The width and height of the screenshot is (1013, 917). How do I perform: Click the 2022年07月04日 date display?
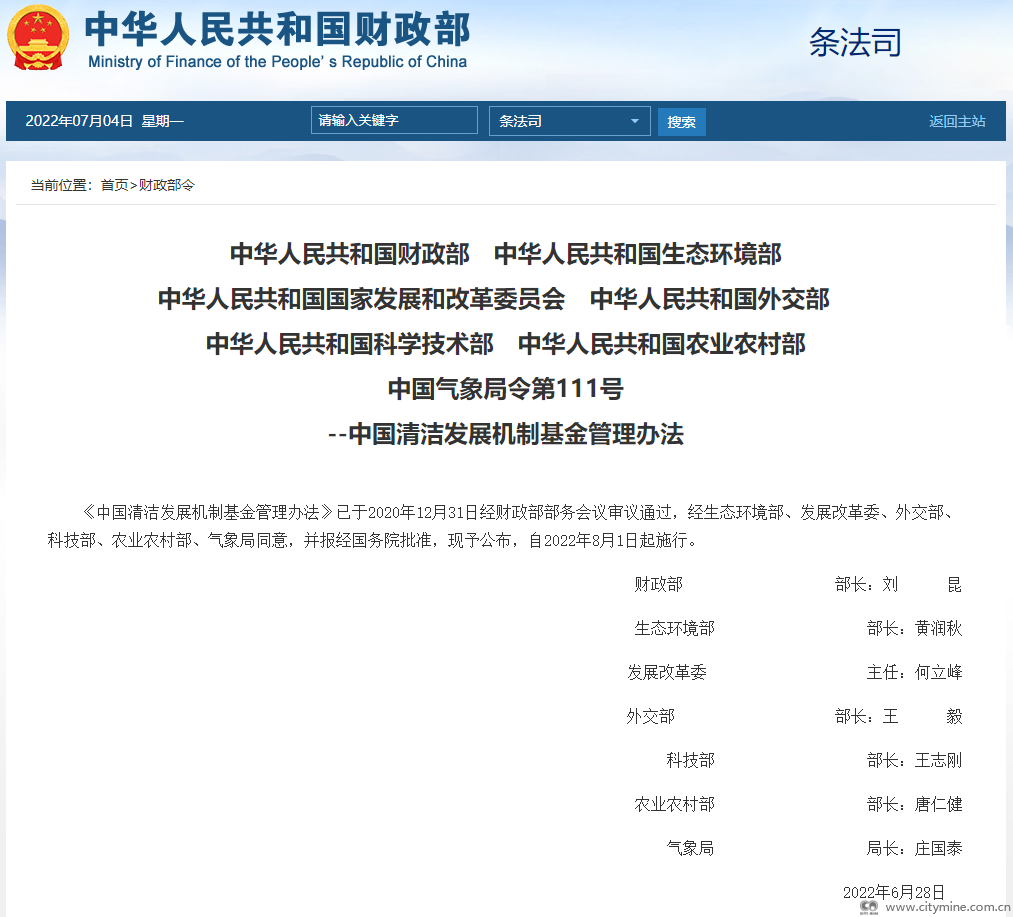(79, 121)
